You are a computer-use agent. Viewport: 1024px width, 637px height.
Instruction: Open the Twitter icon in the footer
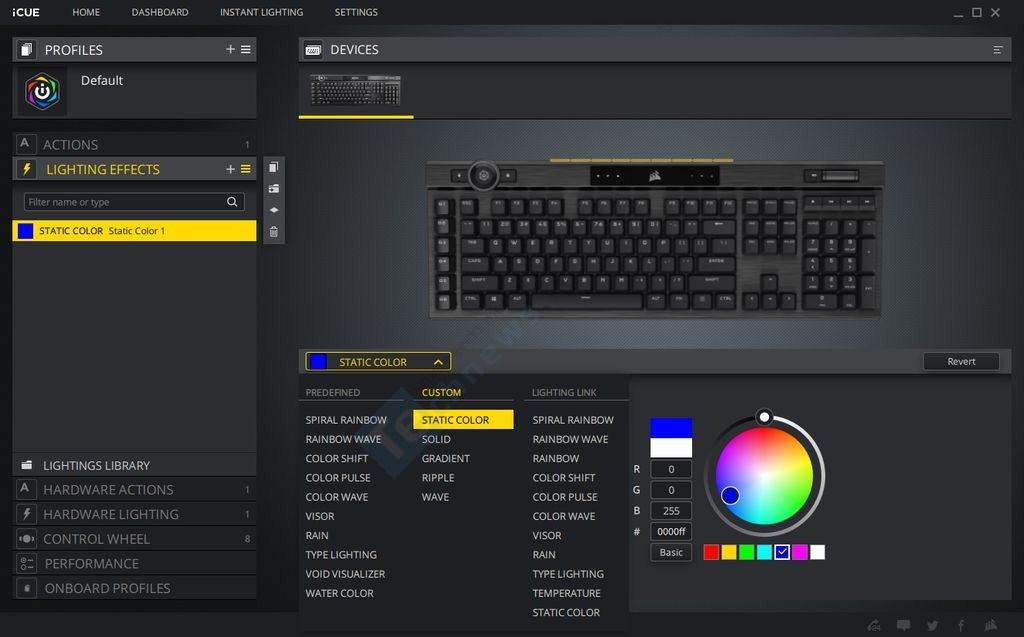click(x=932, y=625)
